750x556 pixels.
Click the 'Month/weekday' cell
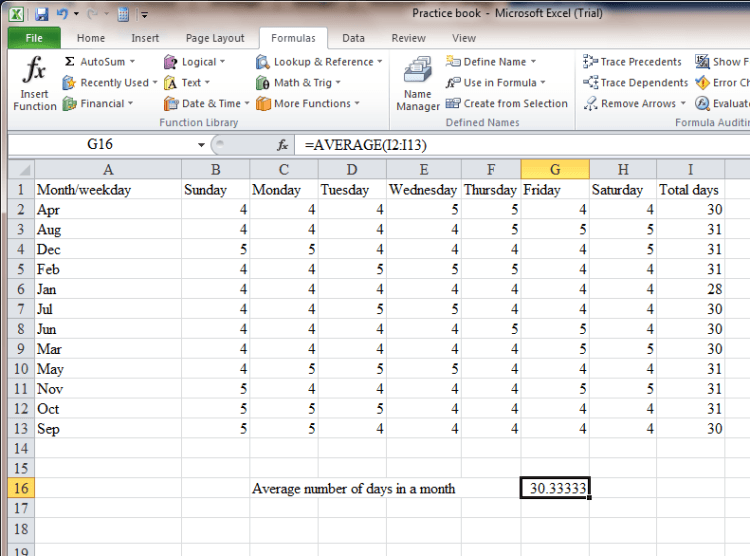108,189
